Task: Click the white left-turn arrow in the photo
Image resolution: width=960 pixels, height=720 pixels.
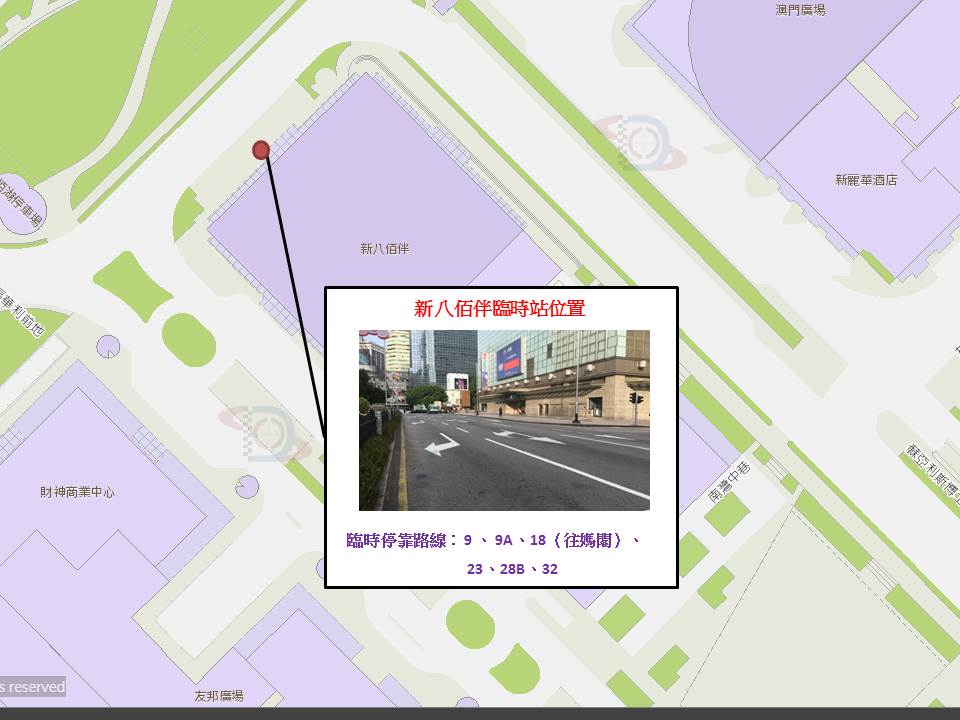Action: coord(441,445)
